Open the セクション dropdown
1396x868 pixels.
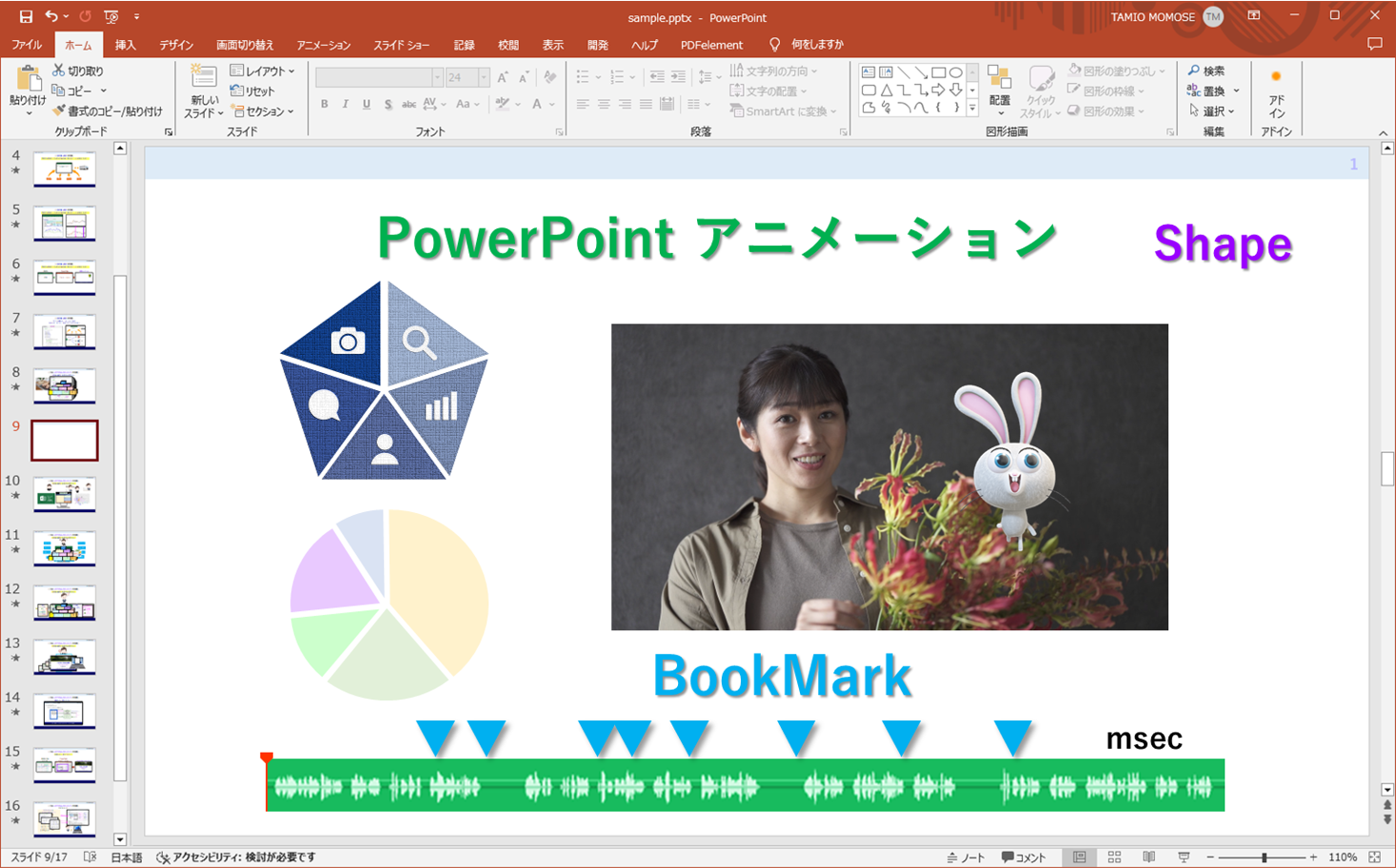[263, 111]
